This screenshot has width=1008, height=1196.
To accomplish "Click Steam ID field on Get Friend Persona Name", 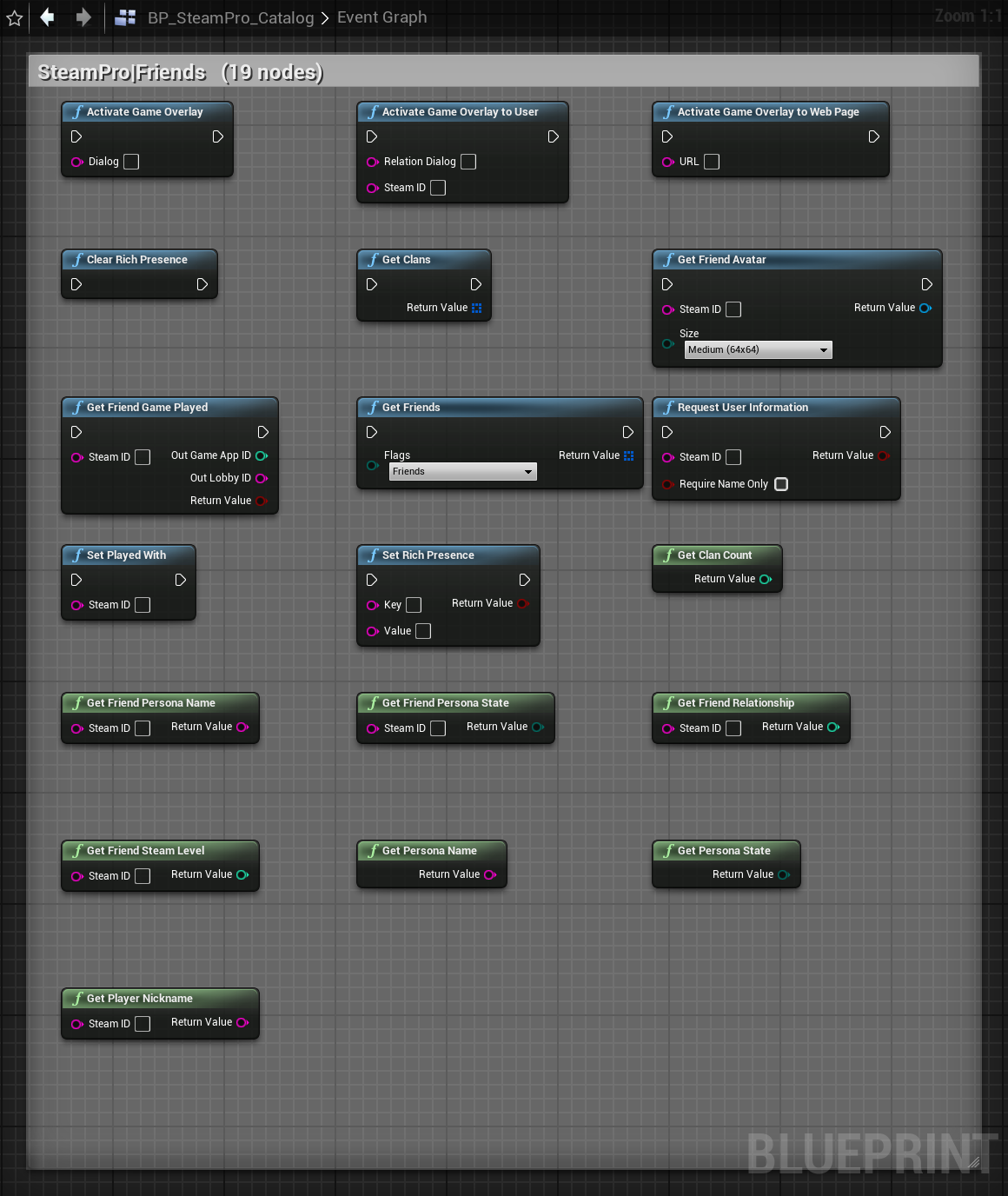I will [x=143, y=728].
